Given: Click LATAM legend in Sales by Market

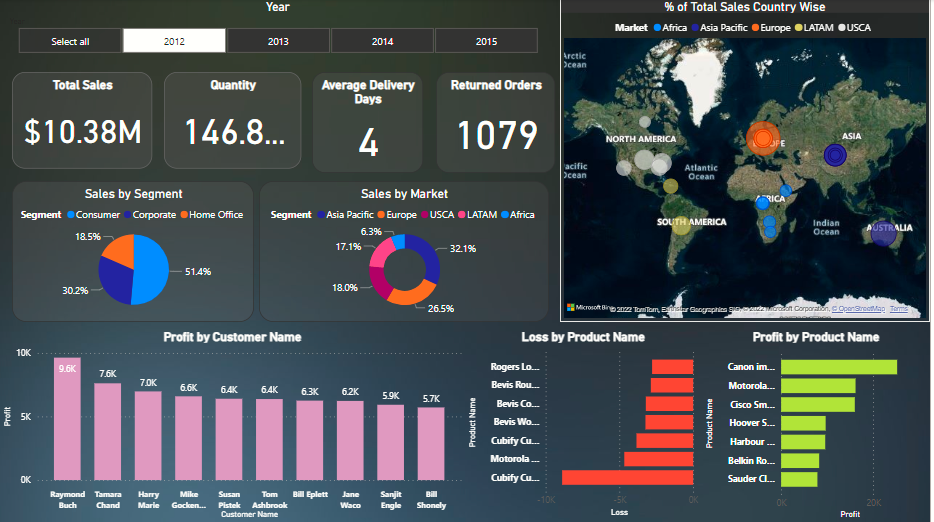Looking at the screenshot, I should tap(478, 215).
